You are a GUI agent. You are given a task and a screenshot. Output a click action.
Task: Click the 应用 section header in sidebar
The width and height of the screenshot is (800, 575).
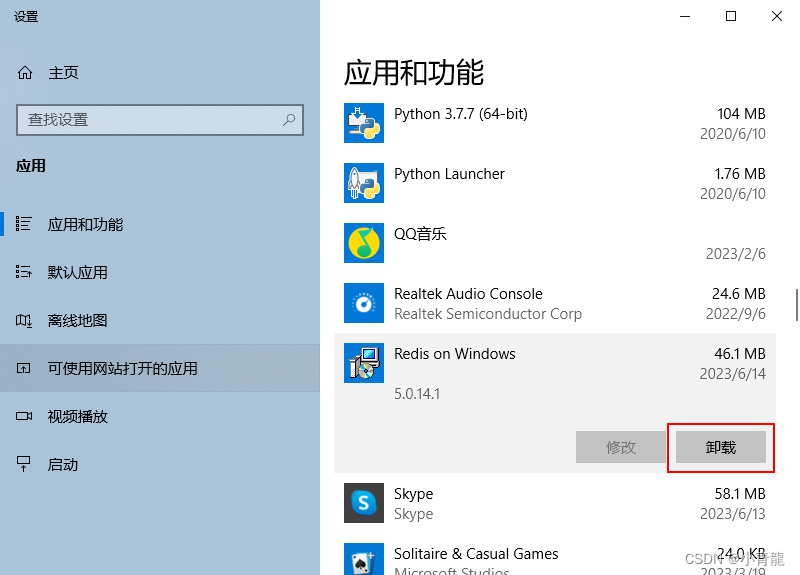tap(31, 166)
